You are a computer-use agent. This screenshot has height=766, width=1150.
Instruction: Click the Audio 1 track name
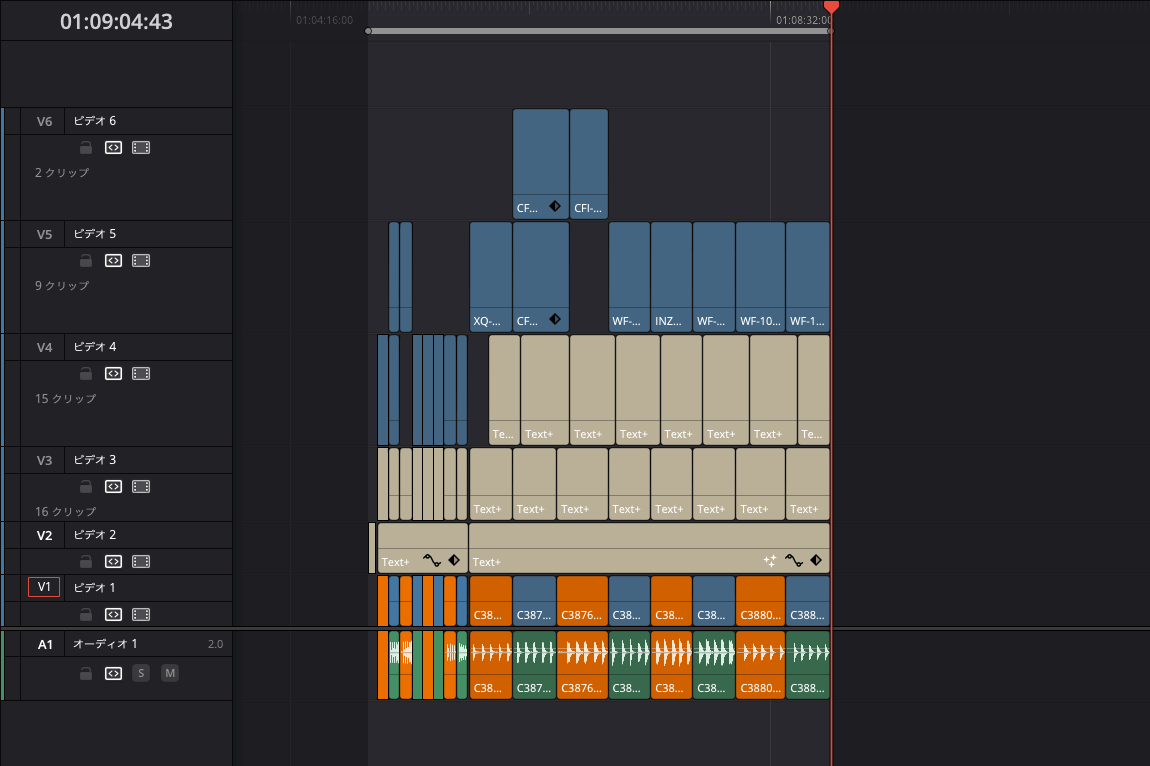pos(105,643)
